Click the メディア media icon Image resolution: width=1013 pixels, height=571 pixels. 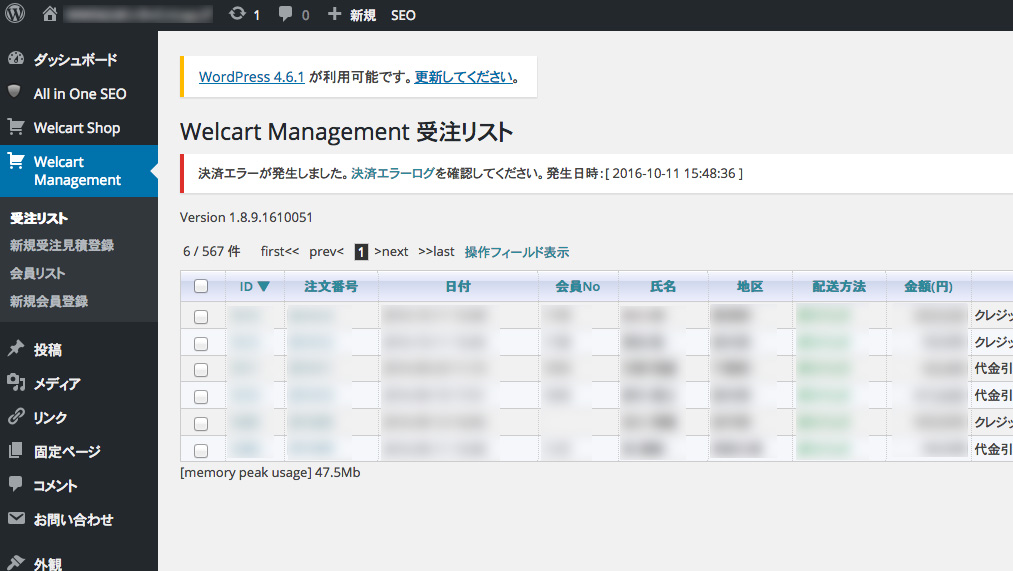[16, 382]
